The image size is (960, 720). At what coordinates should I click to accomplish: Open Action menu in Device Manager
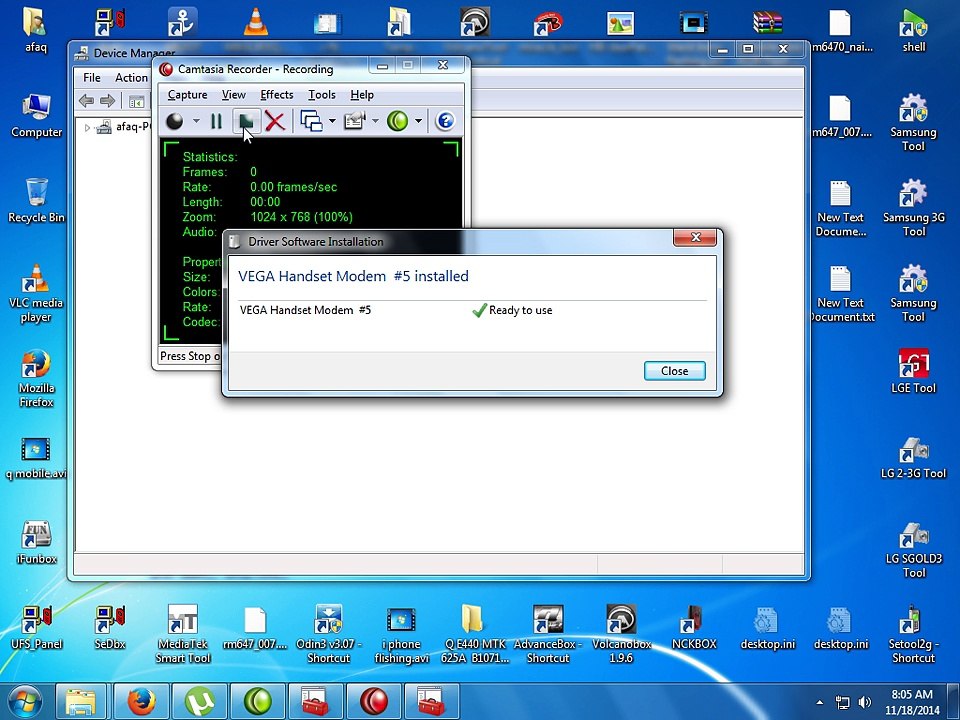click(x=131, y=78)
